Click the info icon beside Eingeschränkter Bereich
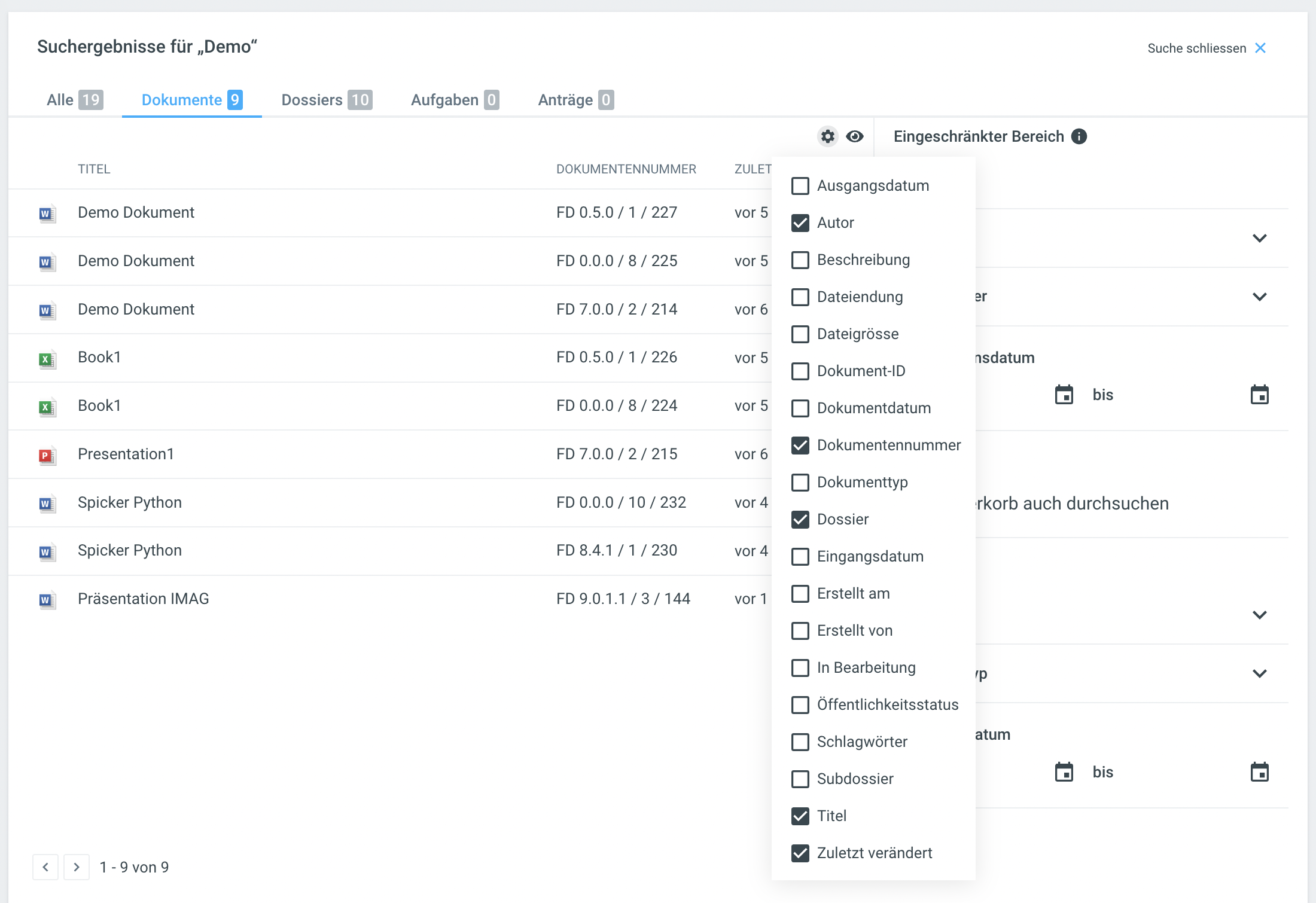This screenshot has width=1316, height=903. point(1079,136)
